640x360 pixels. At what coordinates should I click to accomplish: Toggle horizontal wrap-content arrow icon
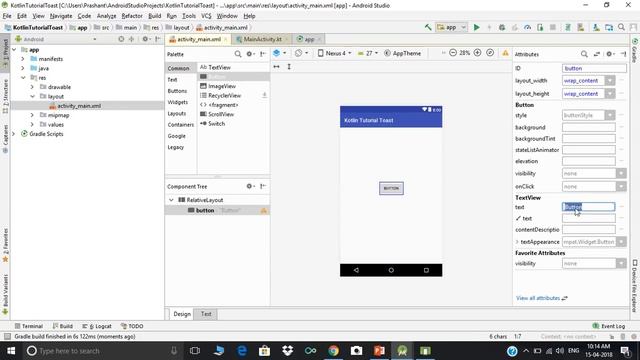click(x=277, y=67)
